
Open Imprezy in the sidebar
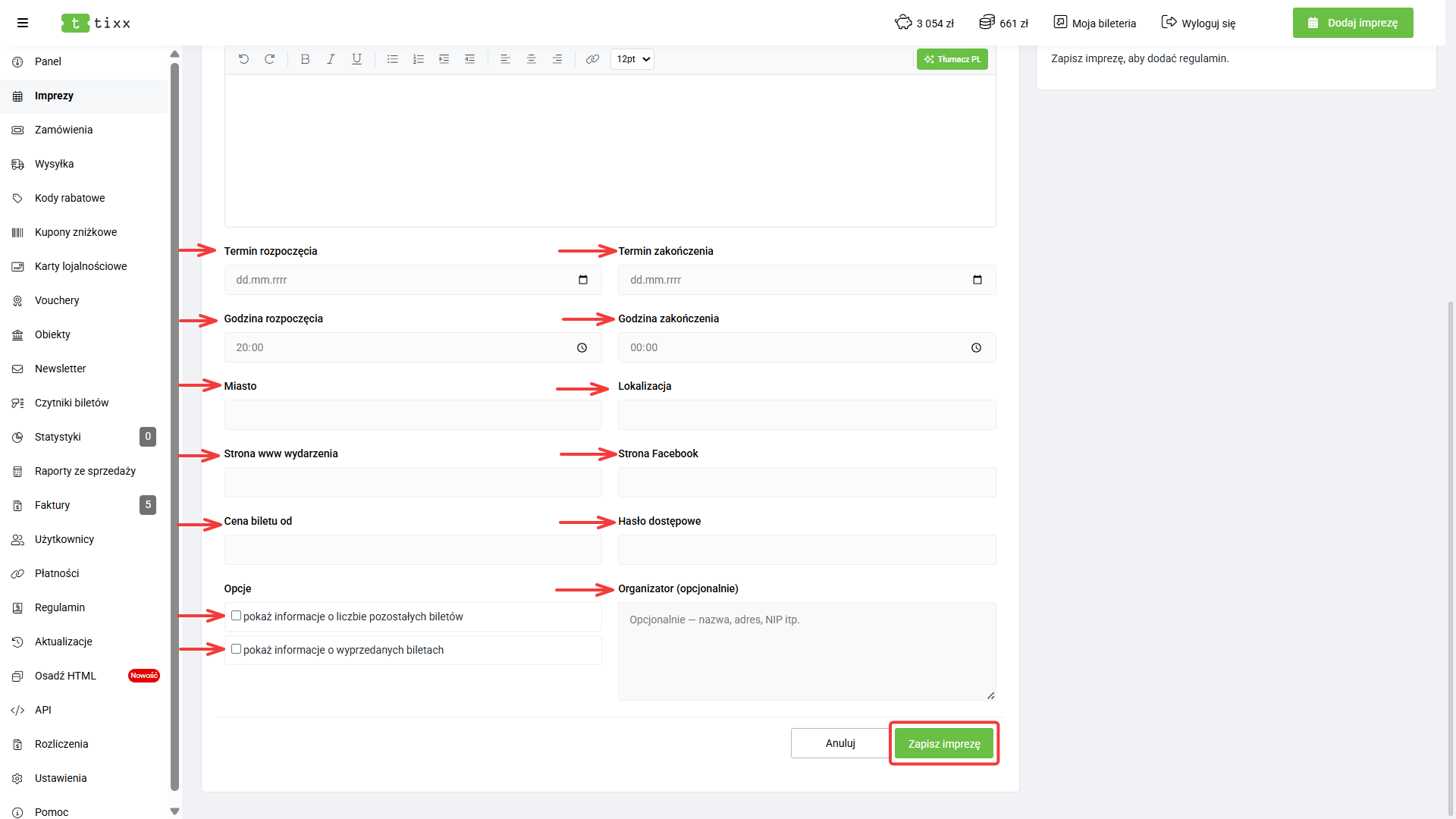(x=83, y=96)
